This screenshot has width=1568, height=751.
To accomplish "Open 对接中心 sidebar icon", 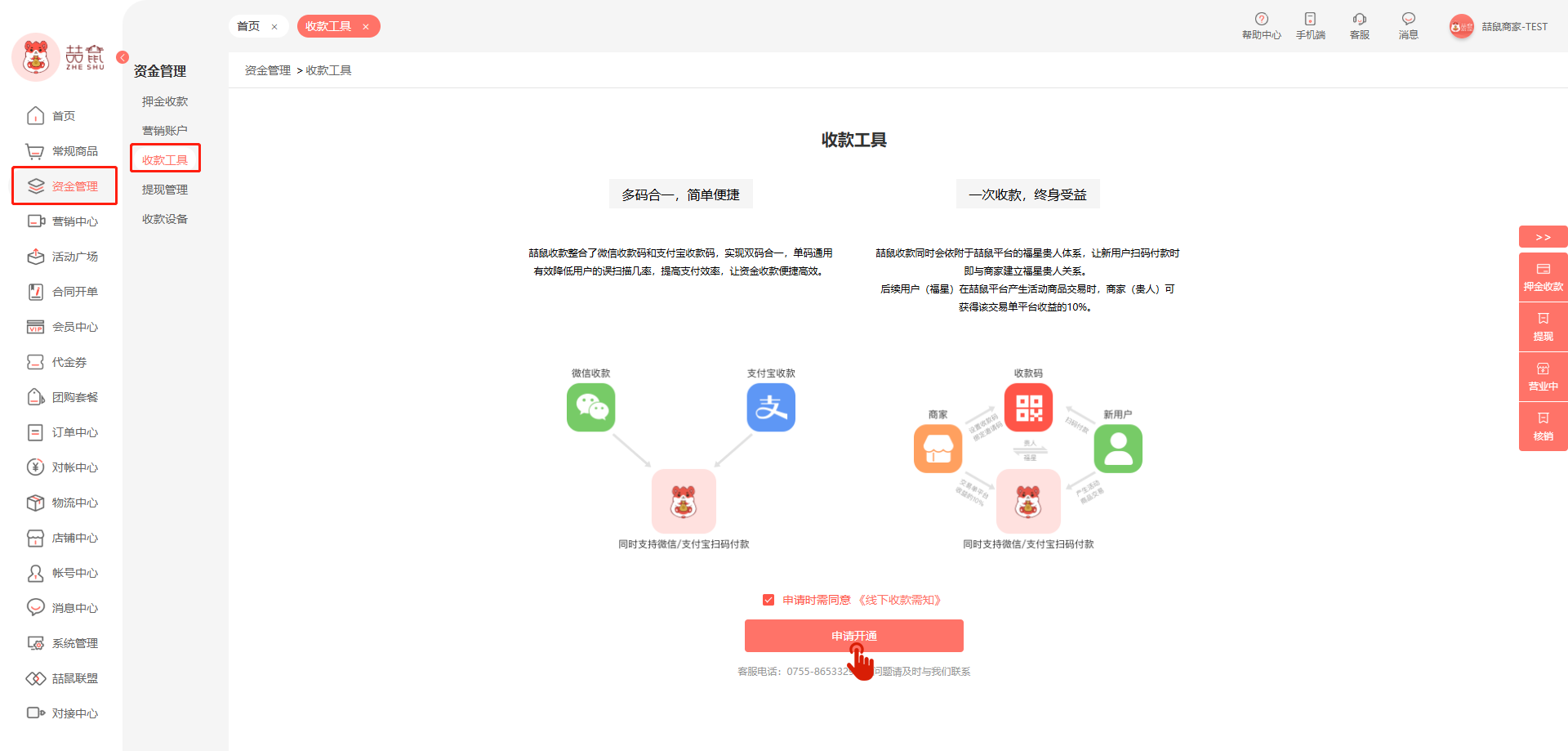I will tap(36, 713).
